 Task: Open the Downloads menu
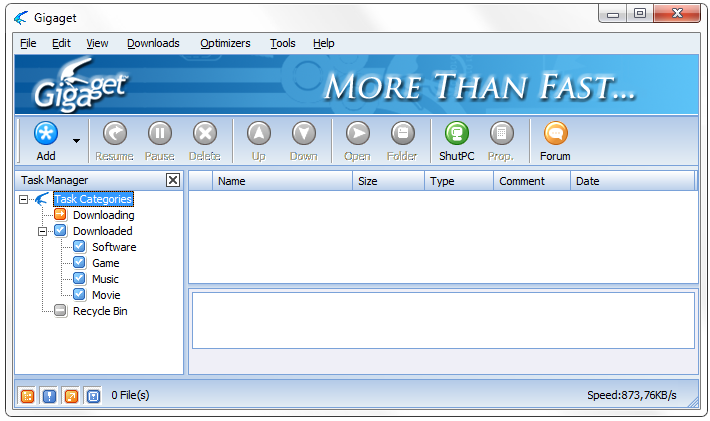click(x=153, y=43)
